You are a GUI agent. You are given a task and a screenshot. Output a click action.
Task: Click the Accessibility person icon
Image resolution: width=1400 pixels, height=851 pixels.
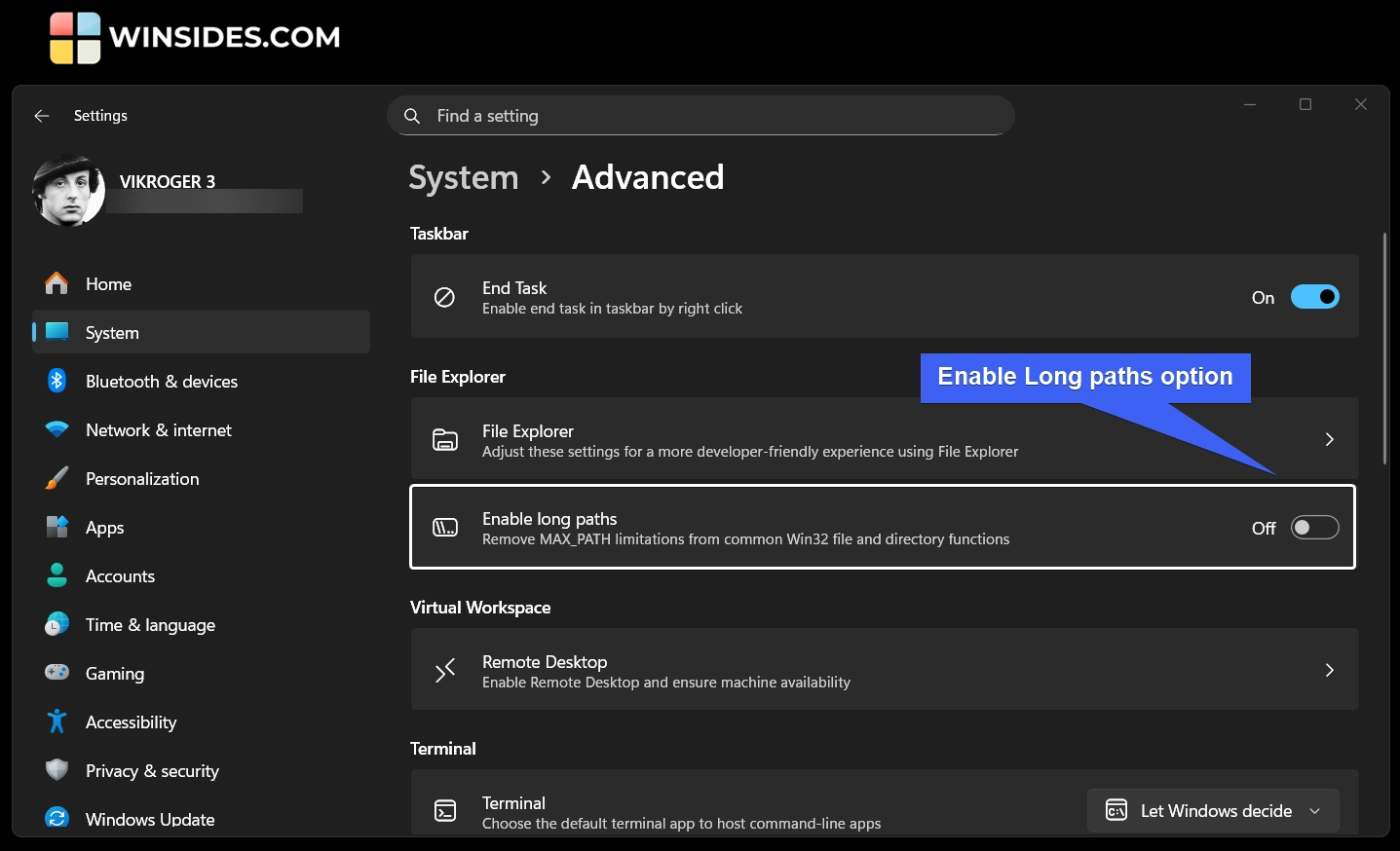point(57,721)
